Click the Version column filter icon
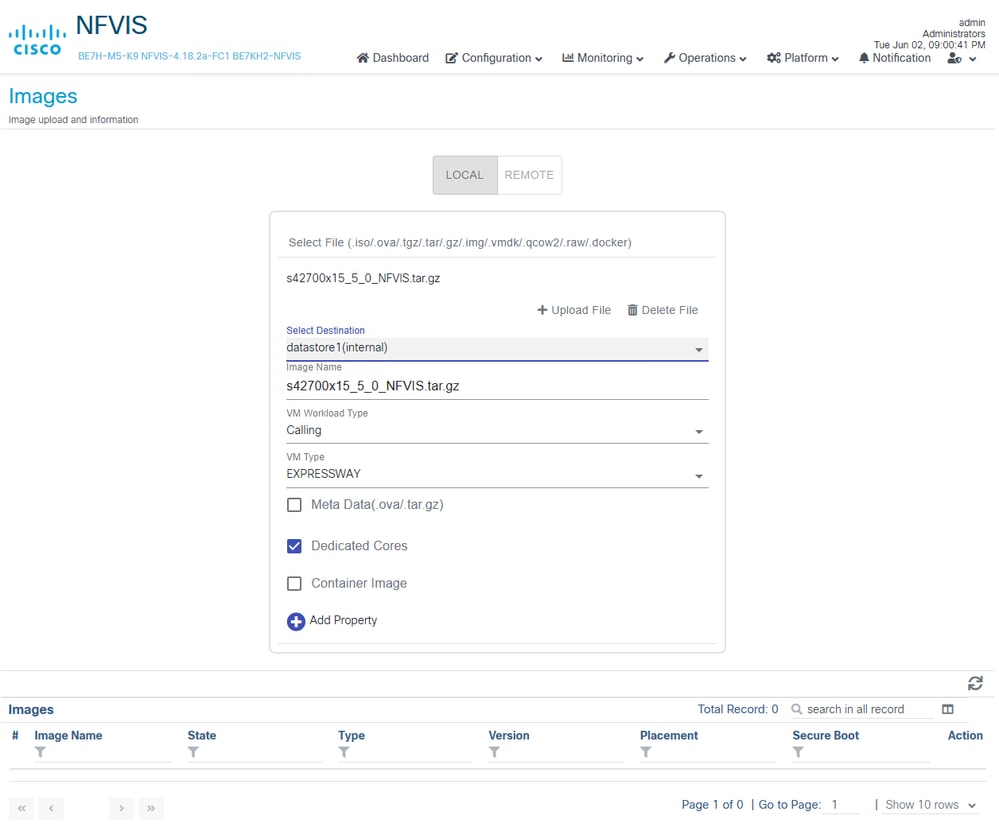 pos(494,752)
